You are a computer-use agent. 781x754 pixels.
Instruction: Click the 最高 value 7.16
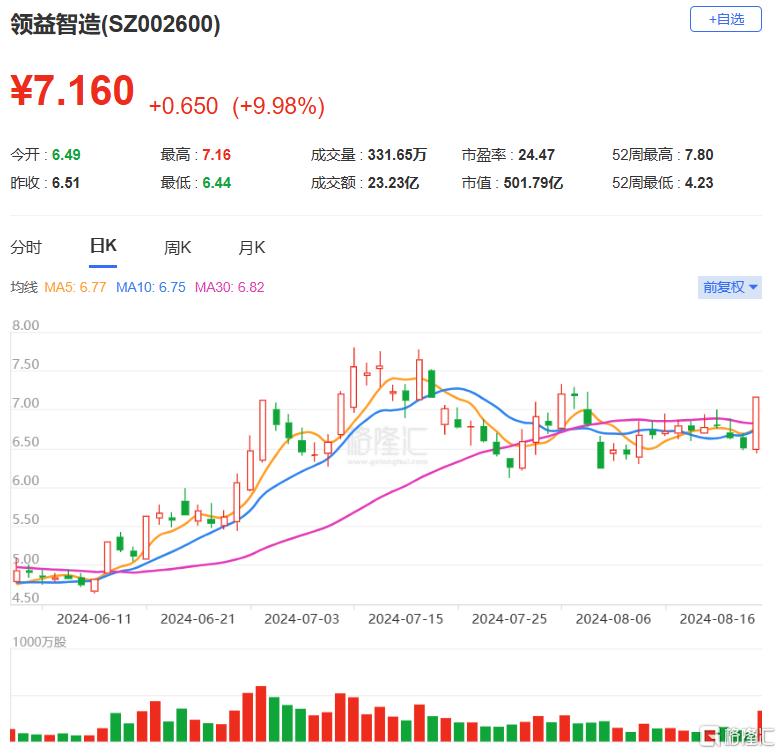point(216,155)
